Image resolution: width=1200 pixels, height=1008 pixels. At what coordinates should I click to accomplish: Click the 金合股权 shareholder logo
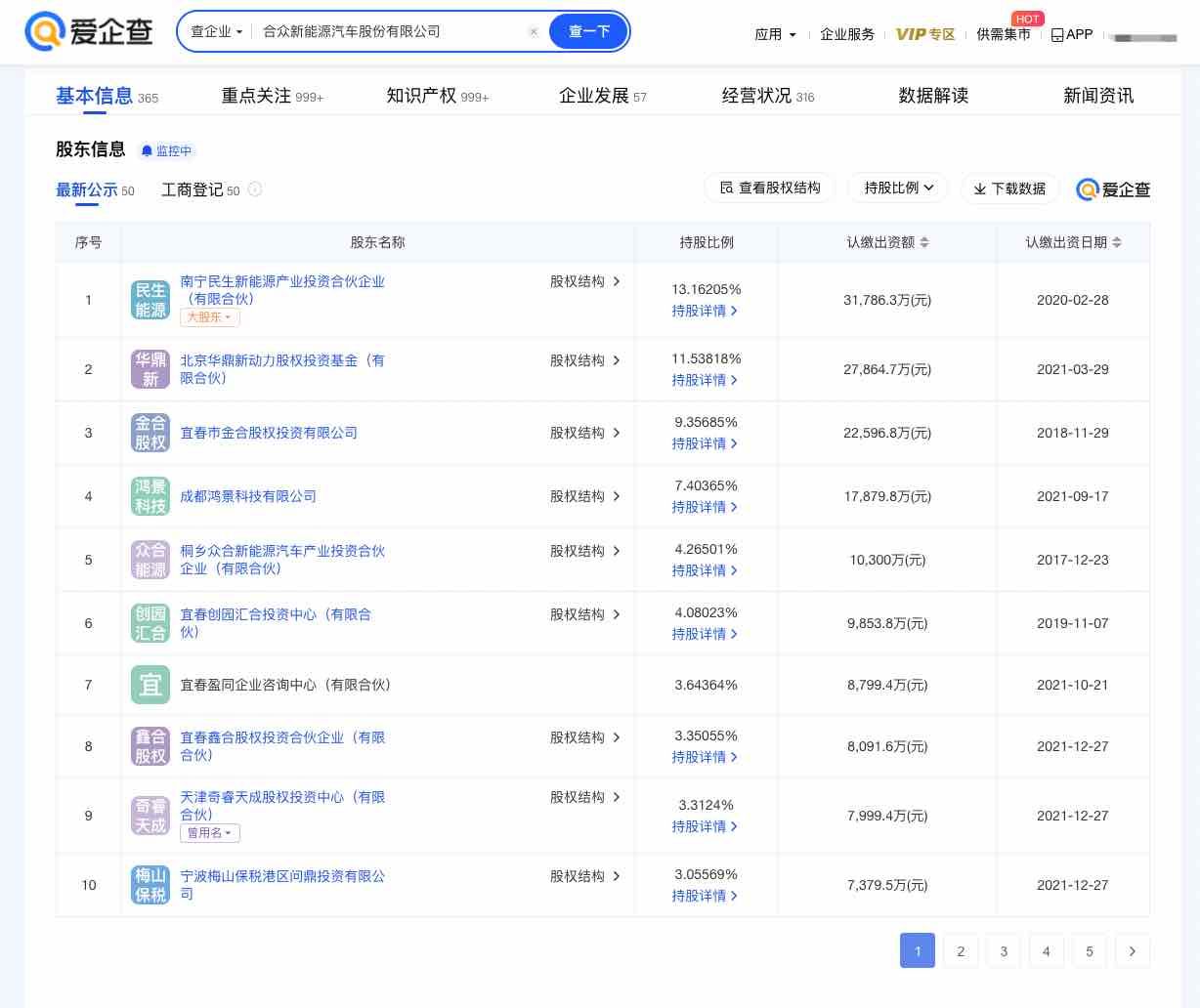pos(150,433)
